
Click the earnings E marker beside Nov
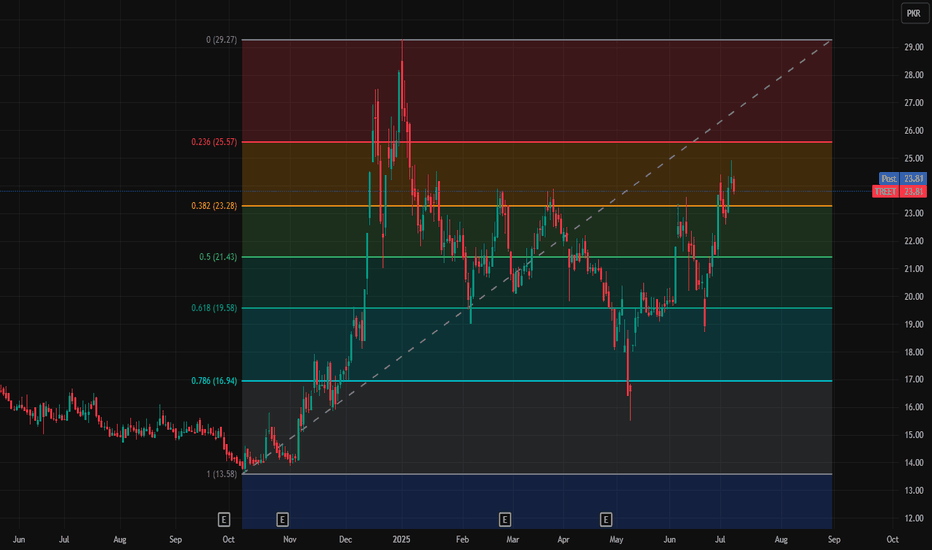coord(282,520)
